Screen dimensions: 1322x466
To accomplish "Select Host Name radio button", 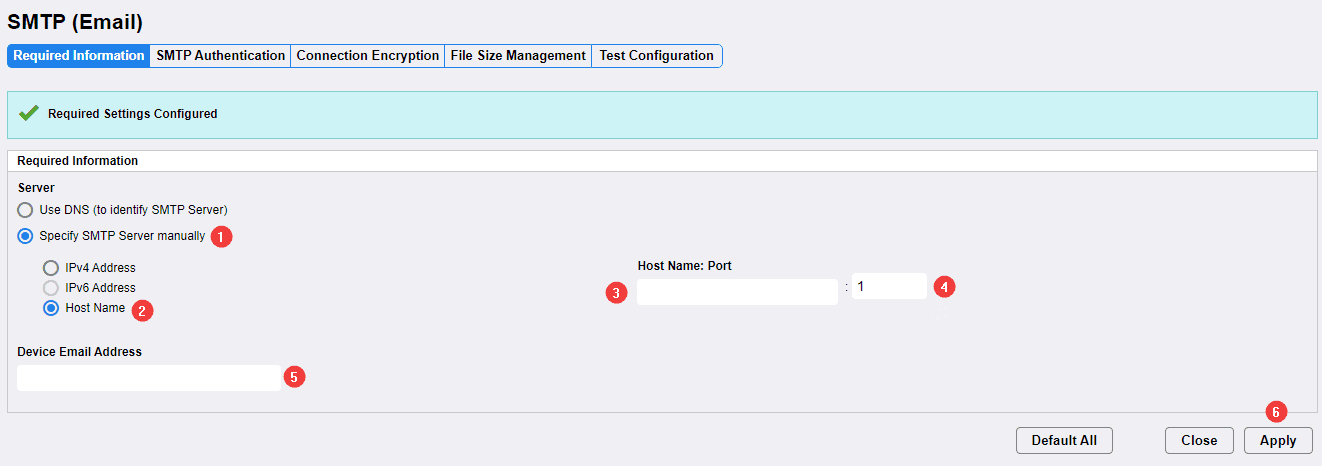I will point(51,308).
